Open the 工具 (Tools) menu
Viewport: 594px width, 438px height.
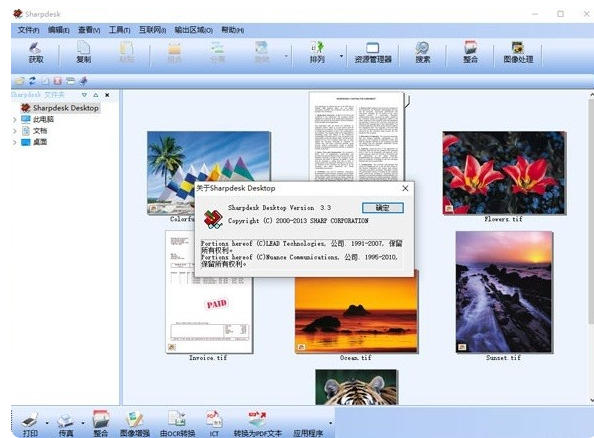coord(119,30)
